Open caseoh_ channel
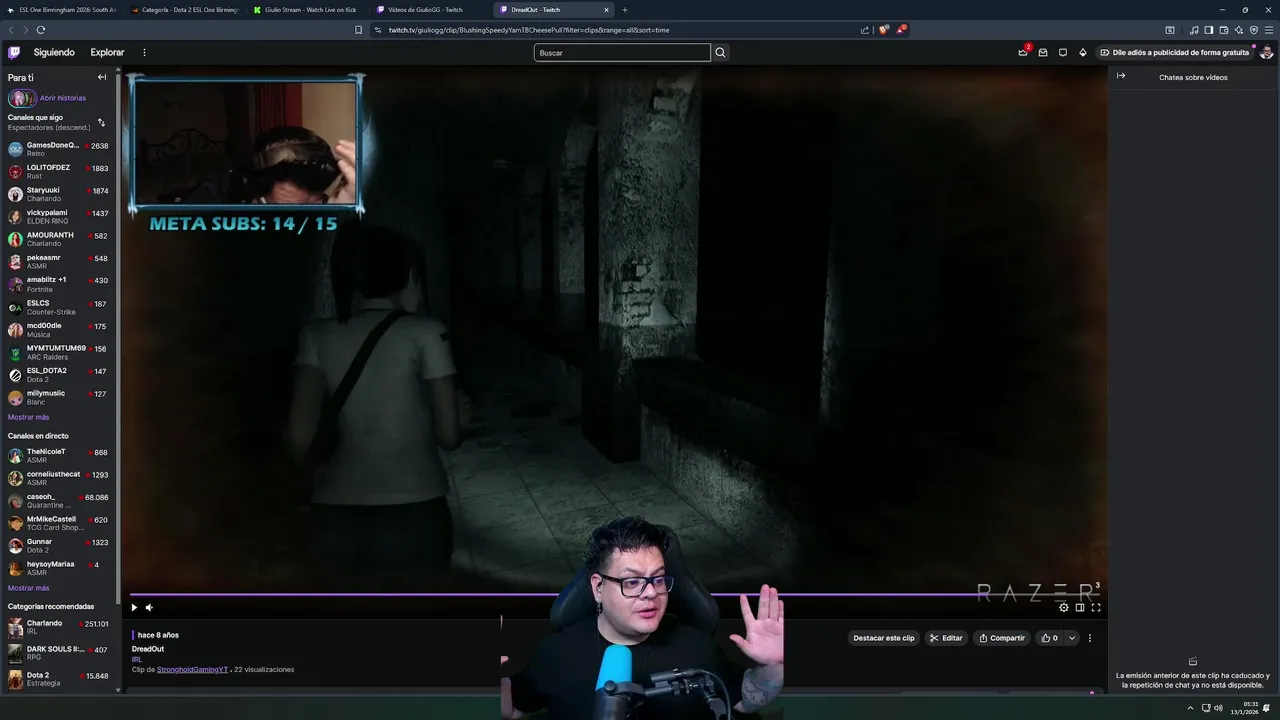Screen dimensions: 1280x720 pos(60,500)
